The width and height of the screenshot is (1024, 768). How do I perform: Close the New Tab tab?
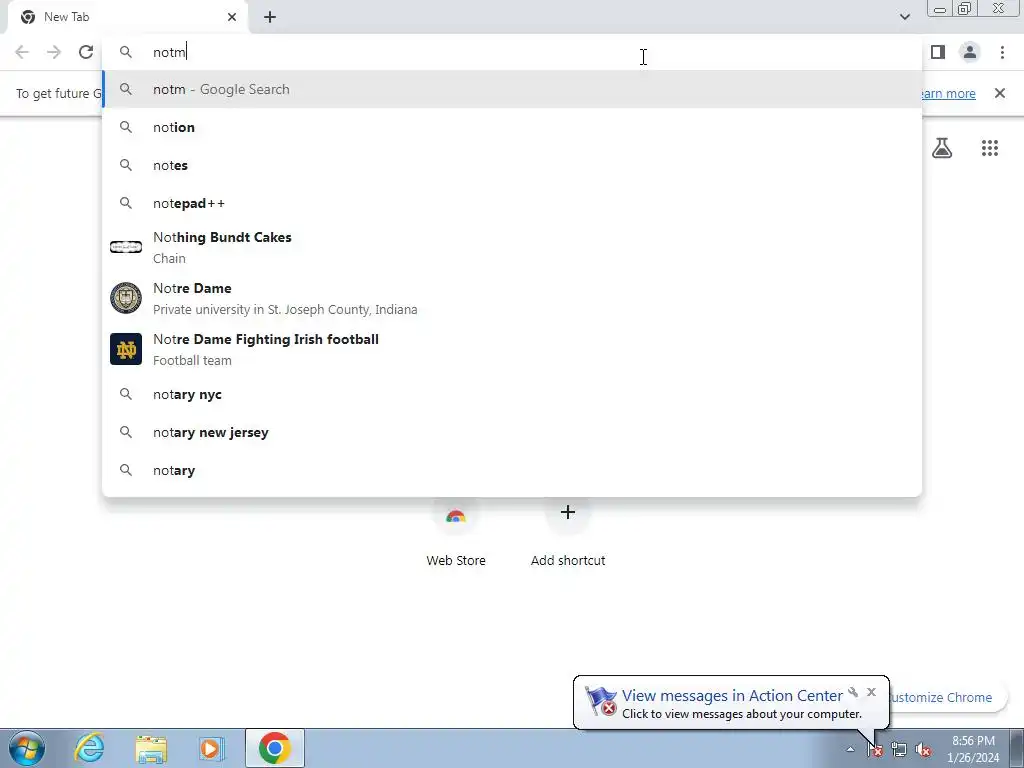click(x=232, y=17)
